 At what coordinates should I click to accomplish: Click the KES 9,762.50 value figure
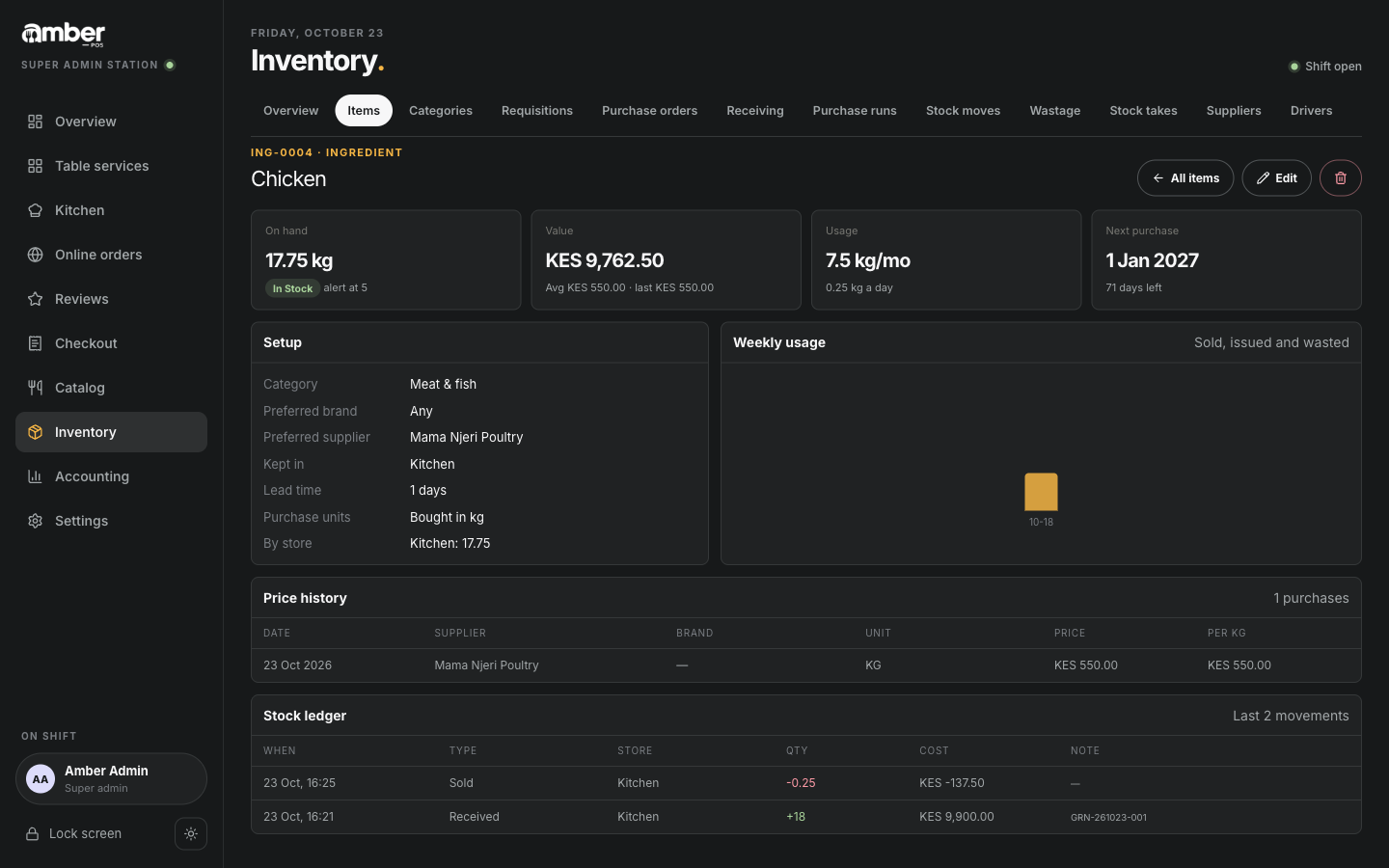(x=605, y=260)
